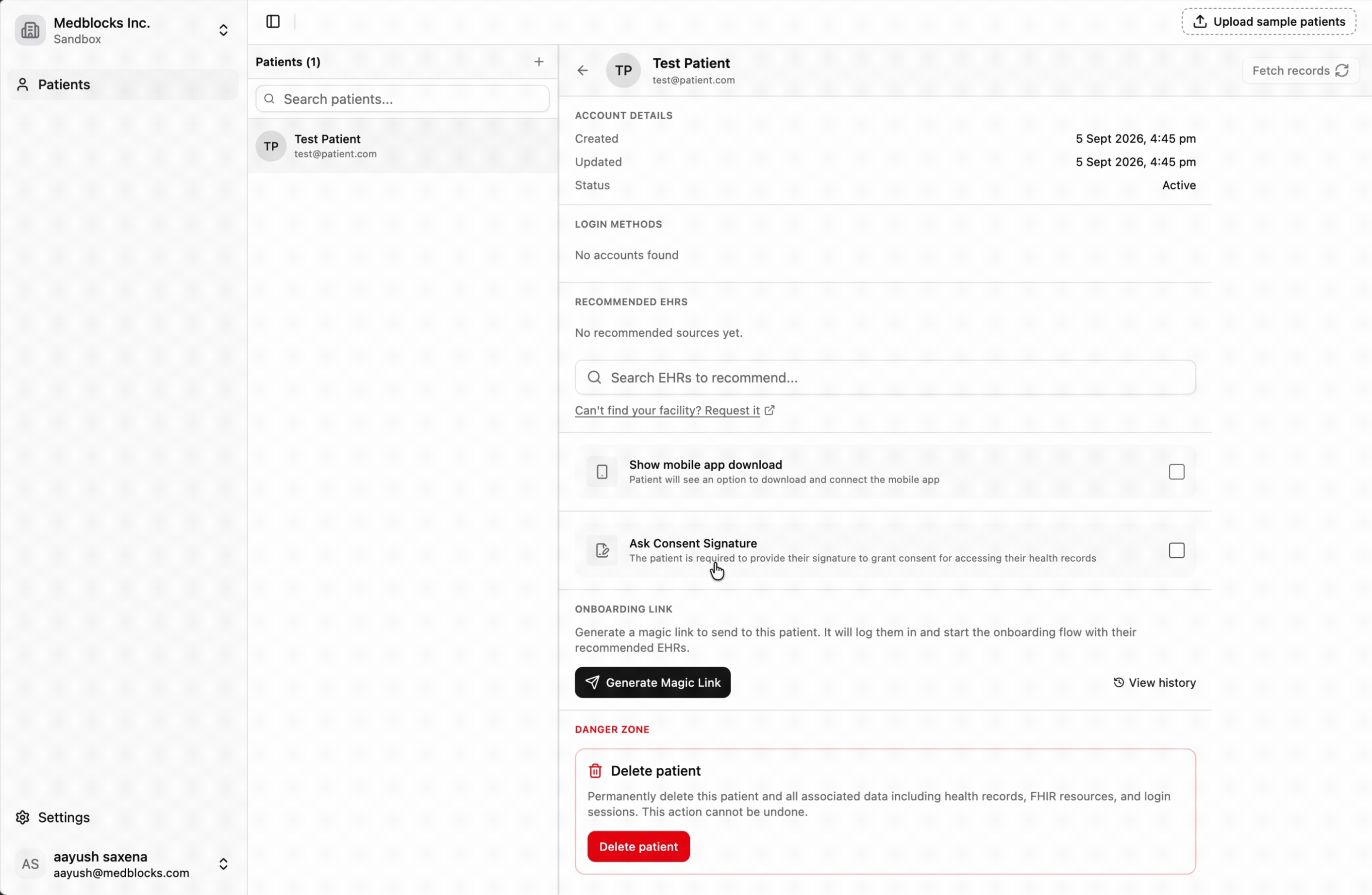Click the AS user avatar at bottom

30,864
